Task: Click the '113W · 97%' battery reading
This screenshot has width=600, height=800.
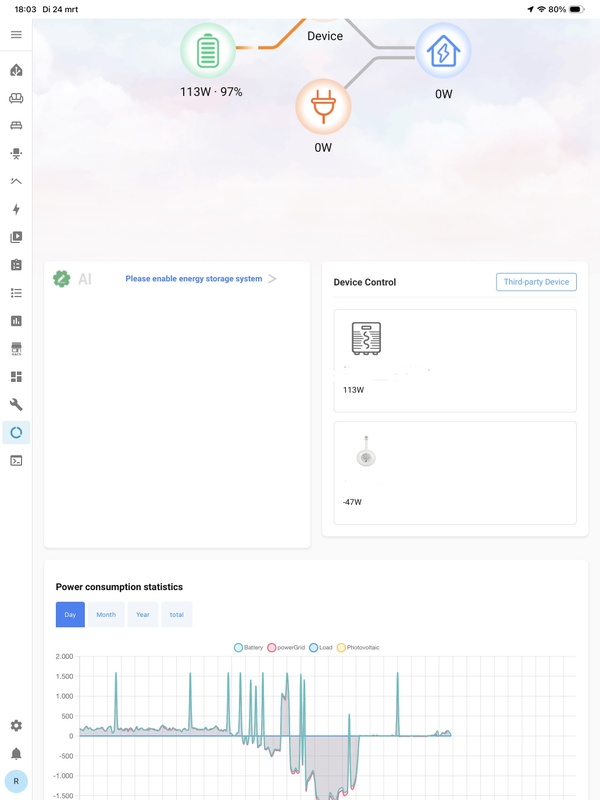Action: [x=211, y=92]
